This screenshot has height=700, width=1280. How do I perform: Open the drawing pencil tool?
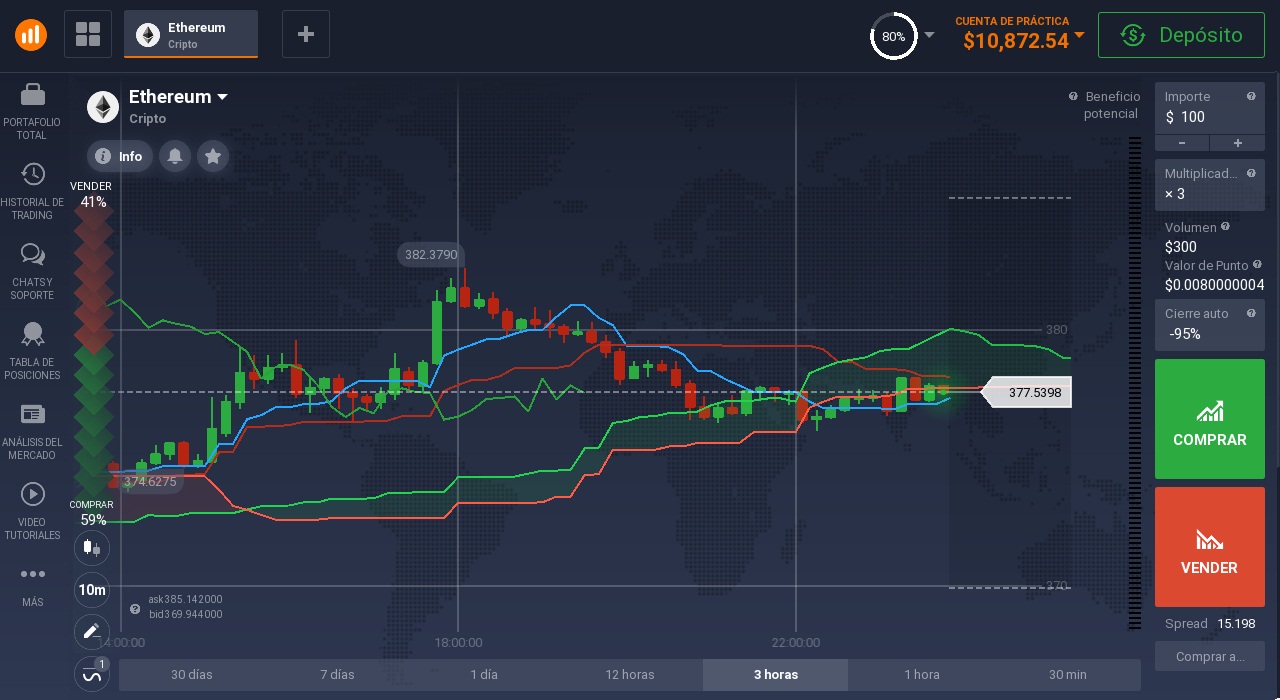click(x=92, y=632)
